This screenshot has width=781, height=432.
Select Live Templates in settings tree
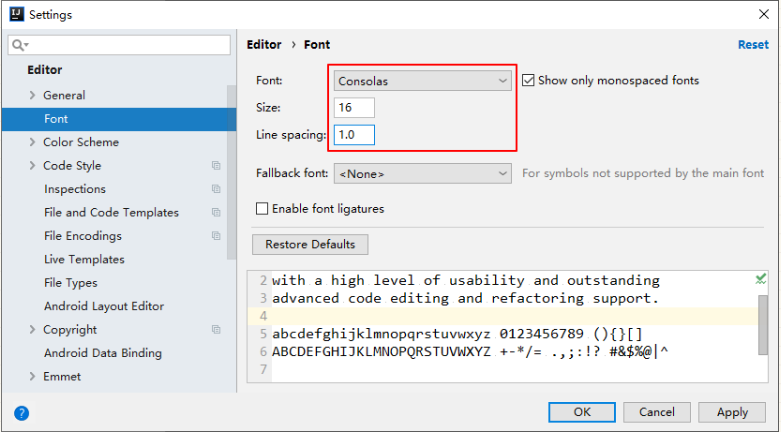coord(84,260)
